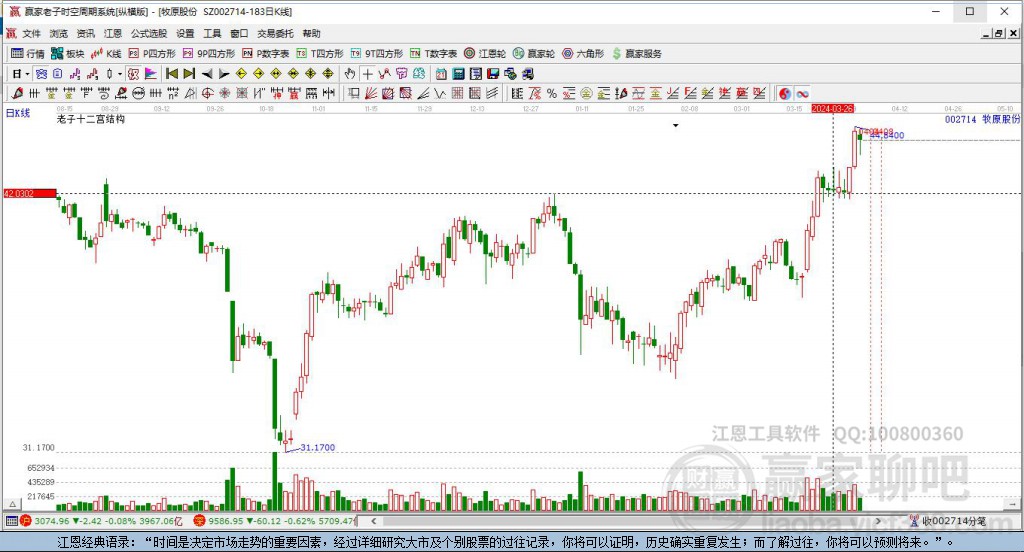Viewport: 1024px width, 552px height.
Task: Jump to last bar icon
Action: (189, 74)
